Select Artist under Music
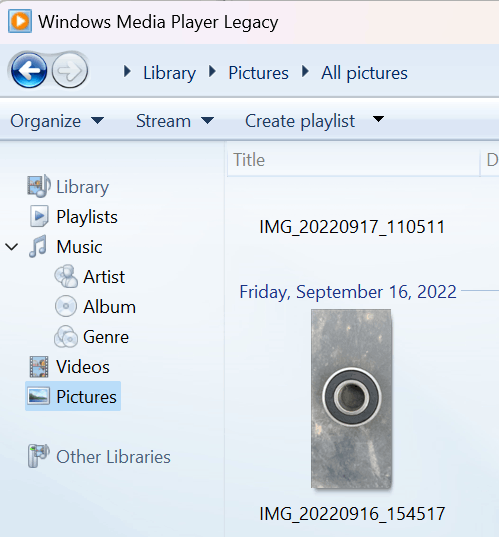Screen dimensions: 499x537 pyautogui.click(x=104, y=277)
